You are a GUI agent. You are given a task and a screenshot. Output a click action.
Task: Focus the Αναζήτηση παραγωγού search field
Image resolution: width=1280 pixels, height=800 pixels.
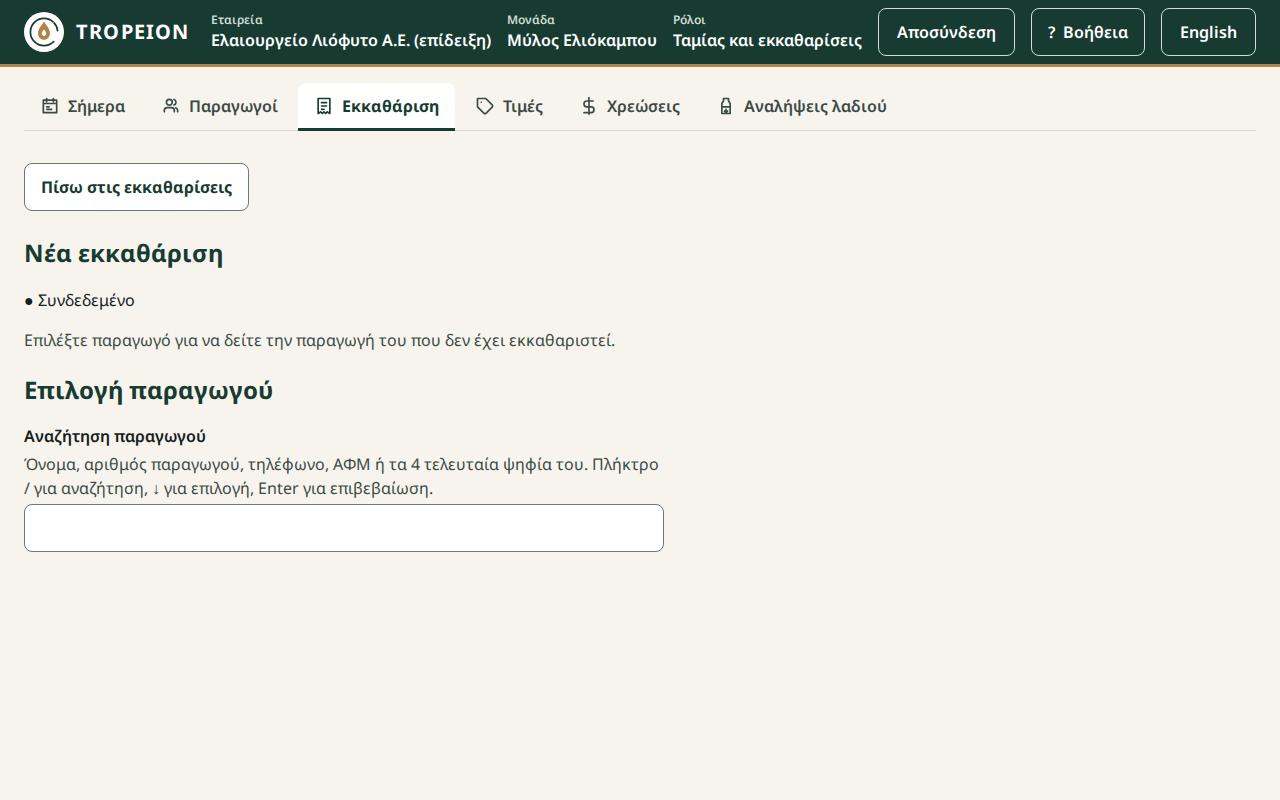click(x=344, y=528)
